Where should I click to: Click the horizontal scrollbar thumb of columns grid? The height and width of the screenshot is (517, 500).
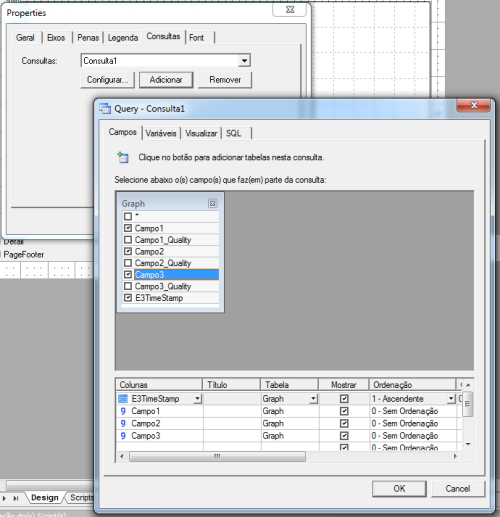pos(217,456)
